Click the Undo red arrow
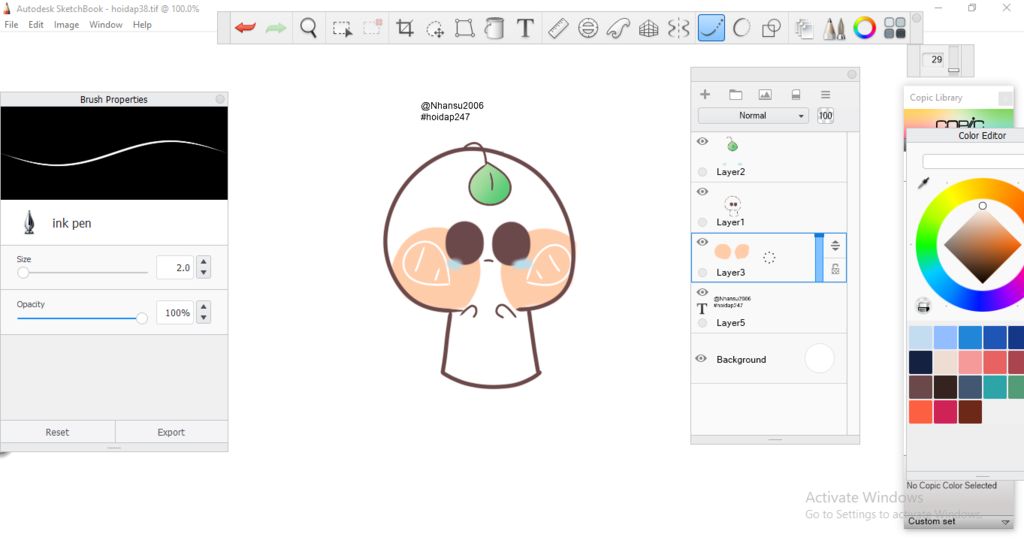 pos(246,28)
